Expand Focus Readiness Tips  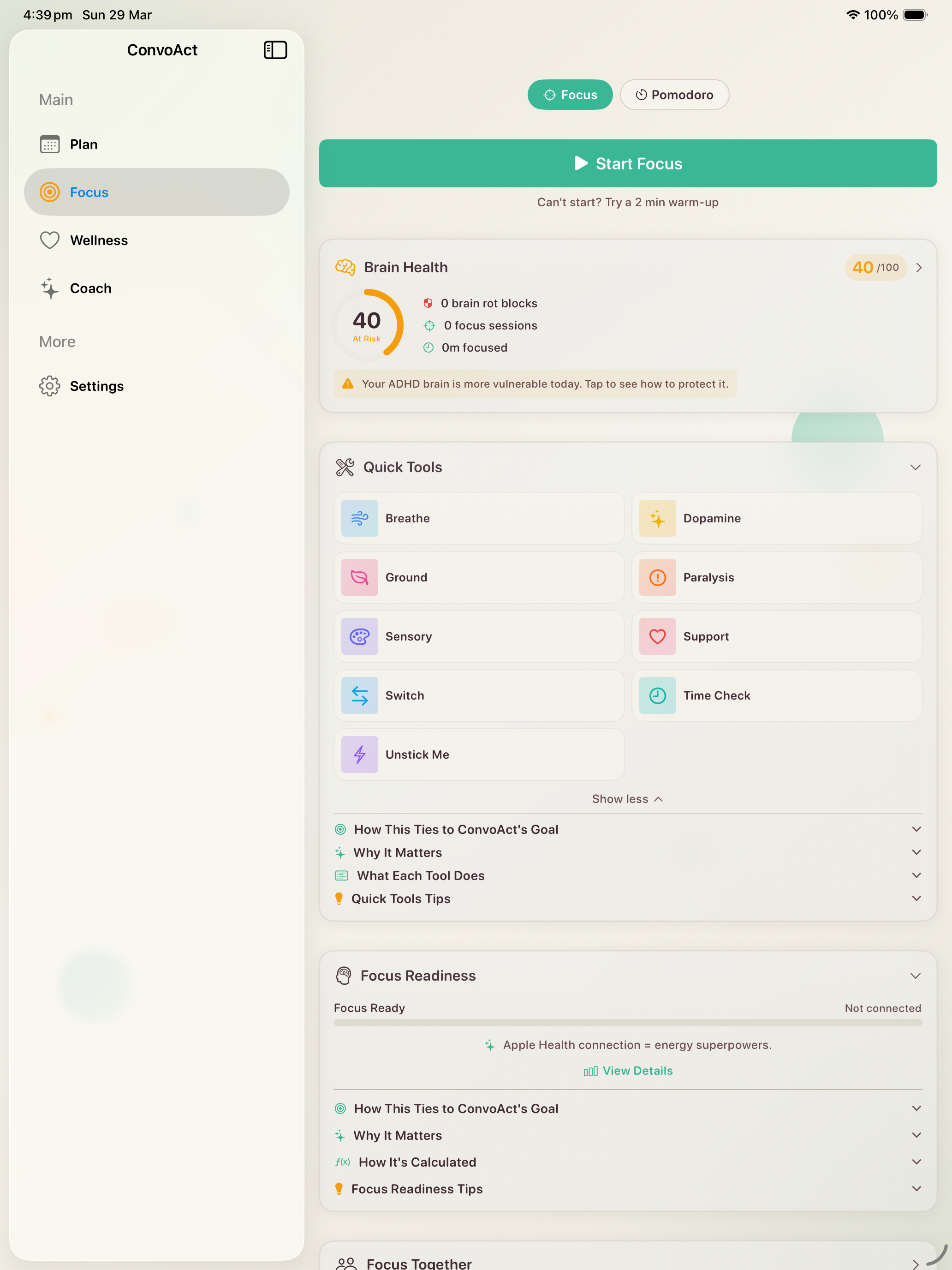coord(628,1189)
